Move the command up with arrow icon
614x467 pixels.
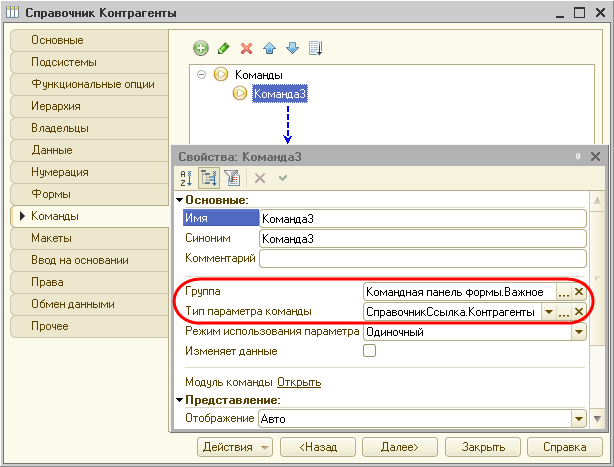(x=269, y=48)
